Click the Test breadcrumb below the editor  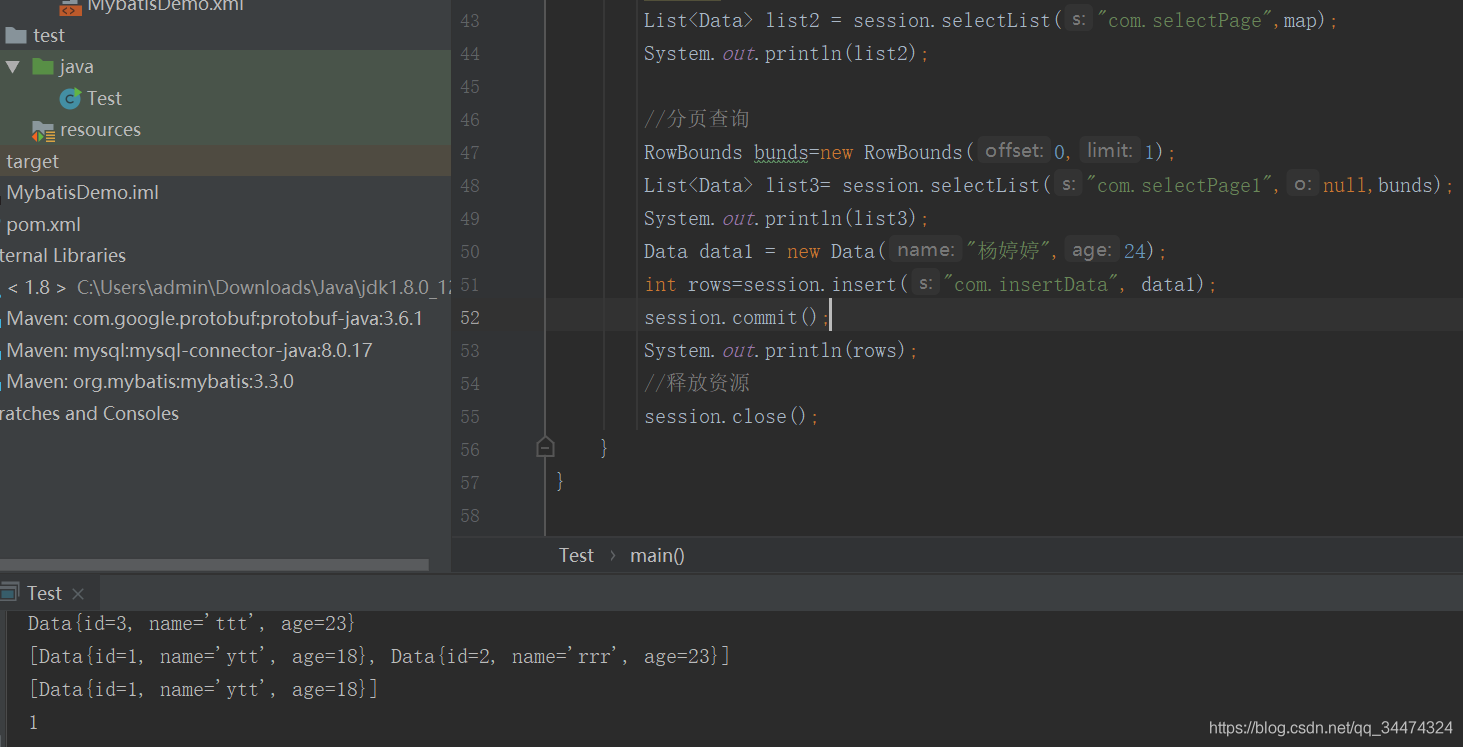[576, 555]
